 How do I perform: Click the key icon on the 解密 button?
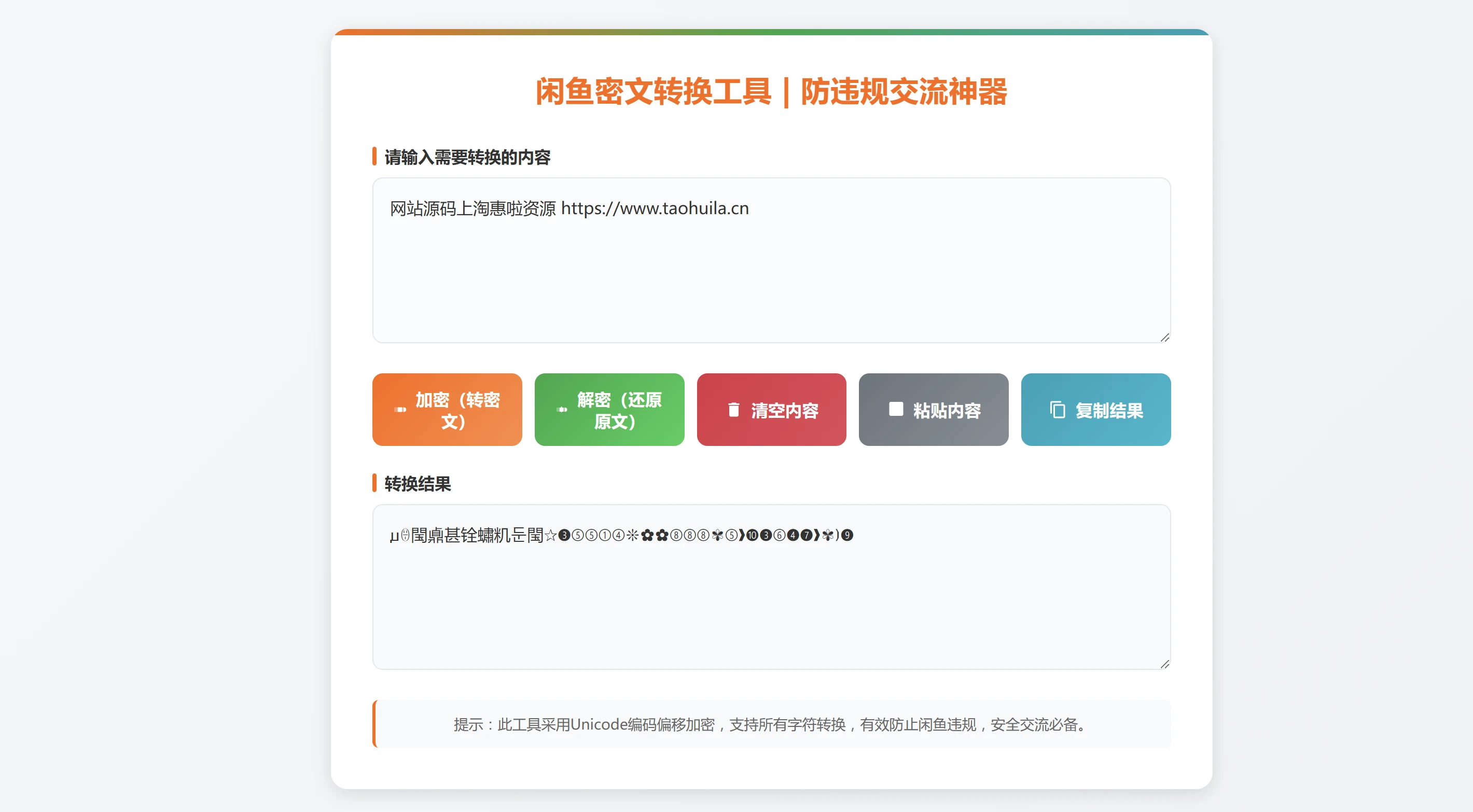coord(563,410)
